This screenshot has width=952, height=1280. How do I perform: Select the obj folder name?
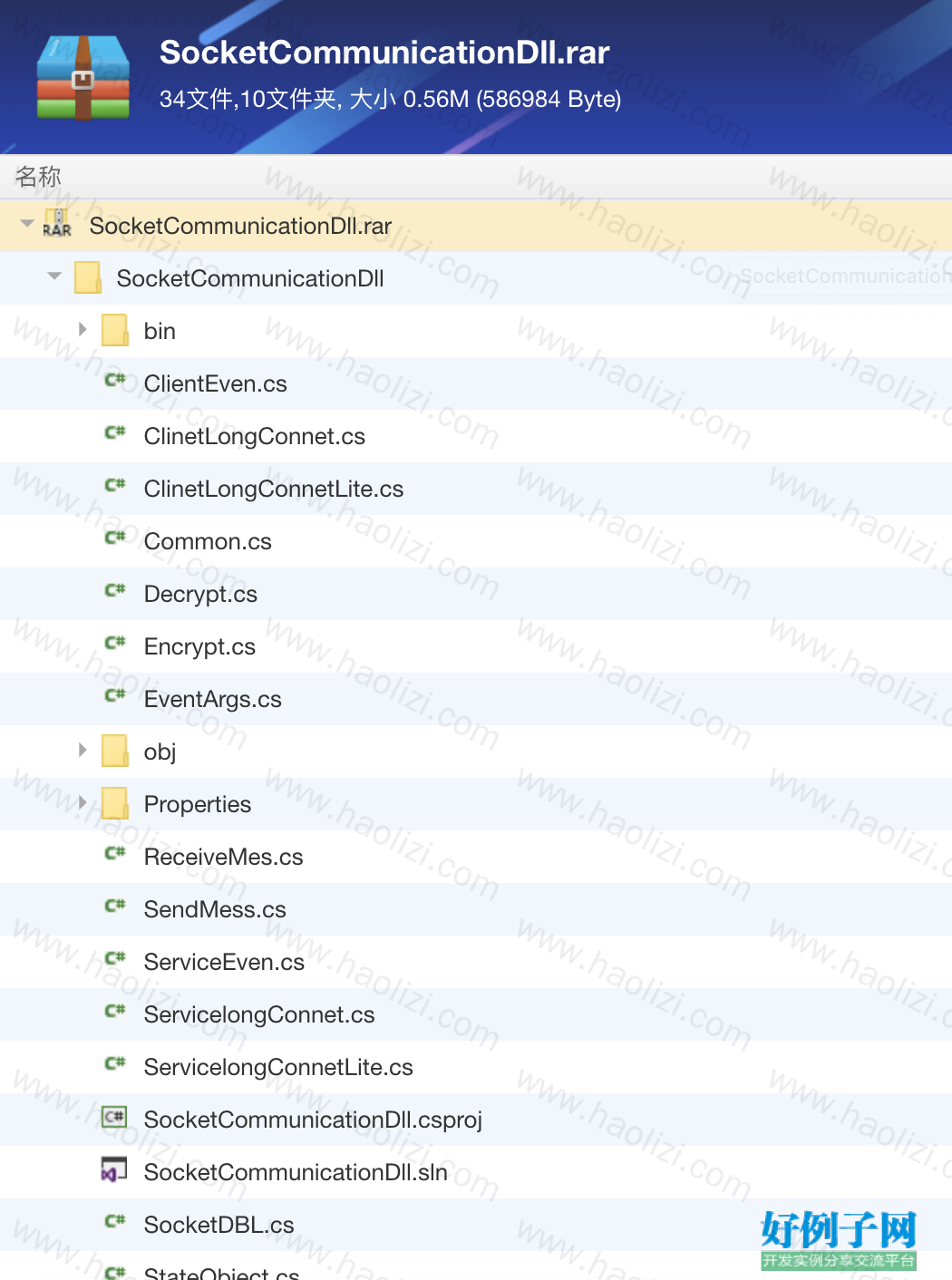point(160,752)
